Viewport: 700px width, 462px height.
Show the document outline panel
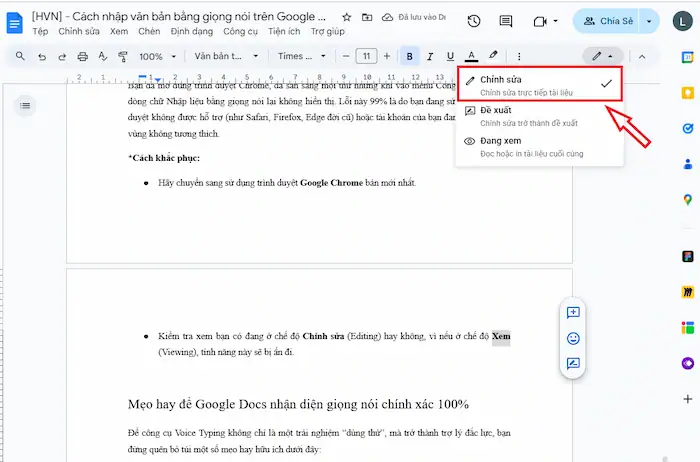[x=26, y=105]
